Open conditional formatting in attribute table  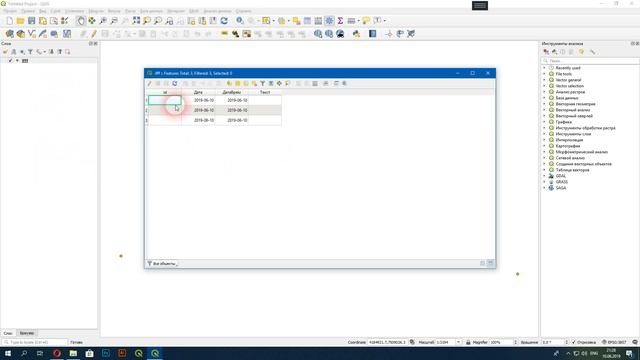click(x=326, y=83)
